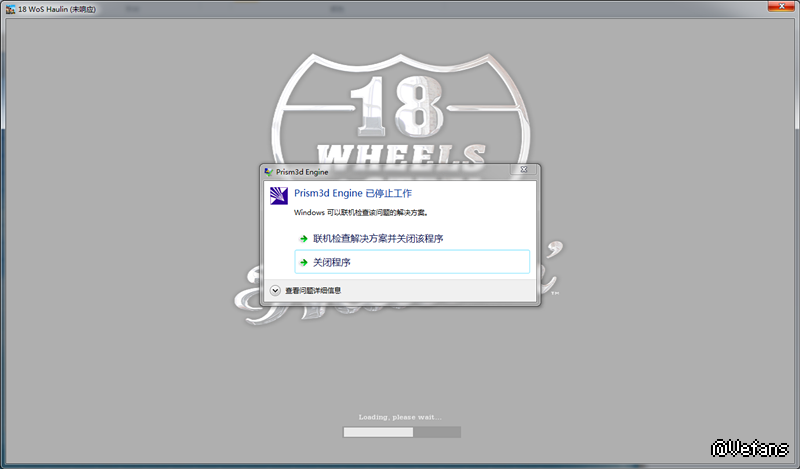Screen dimensions: 800x469
Task: Choose 关闭程序 to close the program
Action: [x=412, y=262]
